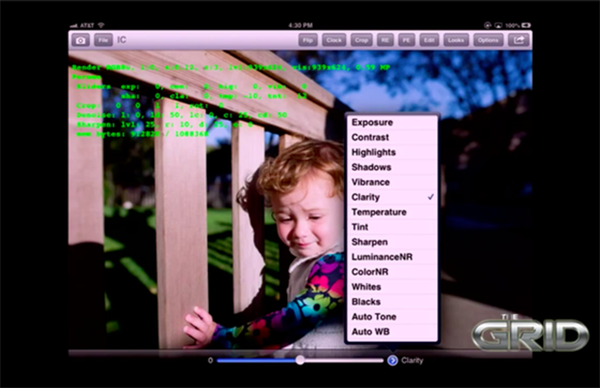Choose Exposure from the adjustment list
This screenshot has height=388, width=600.
pos(392,122)
